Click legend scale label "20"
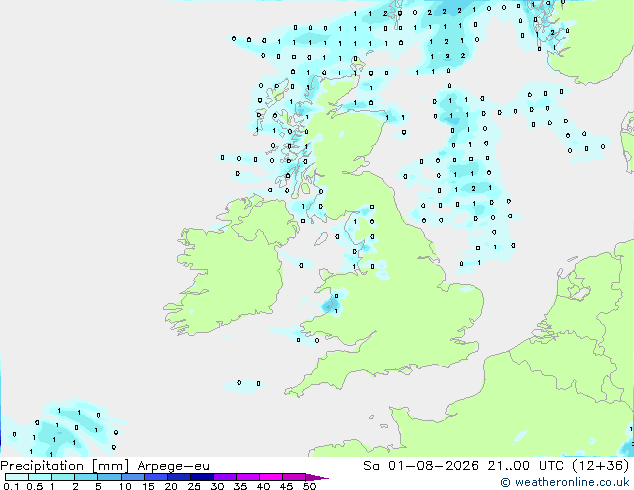Image resolution: width=634 pixels, height=490 pixels. coord(171,486)
